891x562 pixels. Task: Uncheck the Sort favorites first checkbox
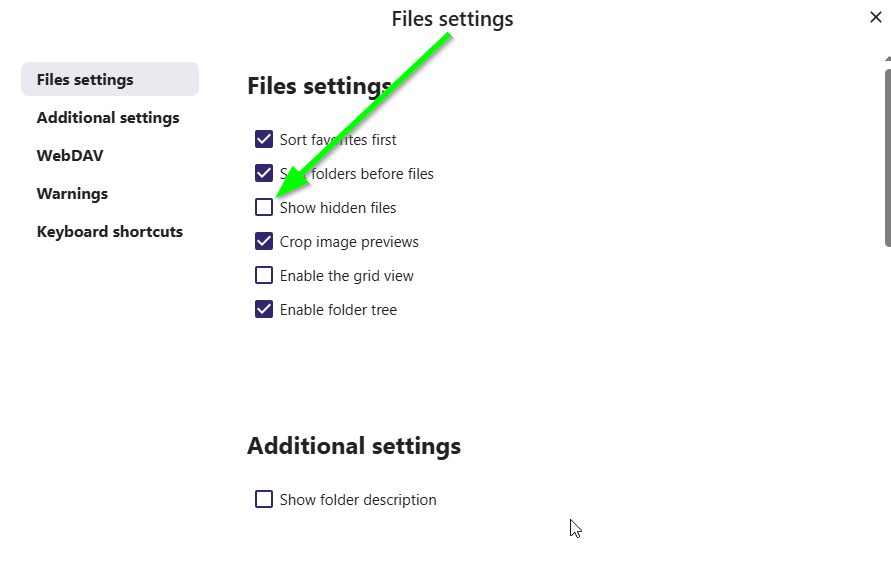(264, 140)
